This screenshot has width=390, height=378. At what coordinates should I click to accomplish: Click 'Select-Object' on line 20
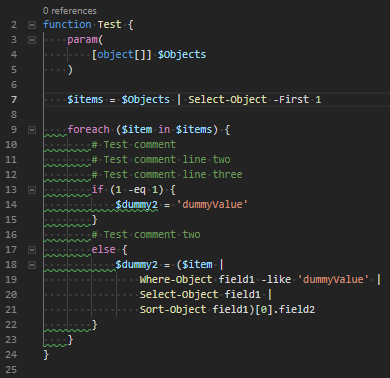tap(179, 295)
